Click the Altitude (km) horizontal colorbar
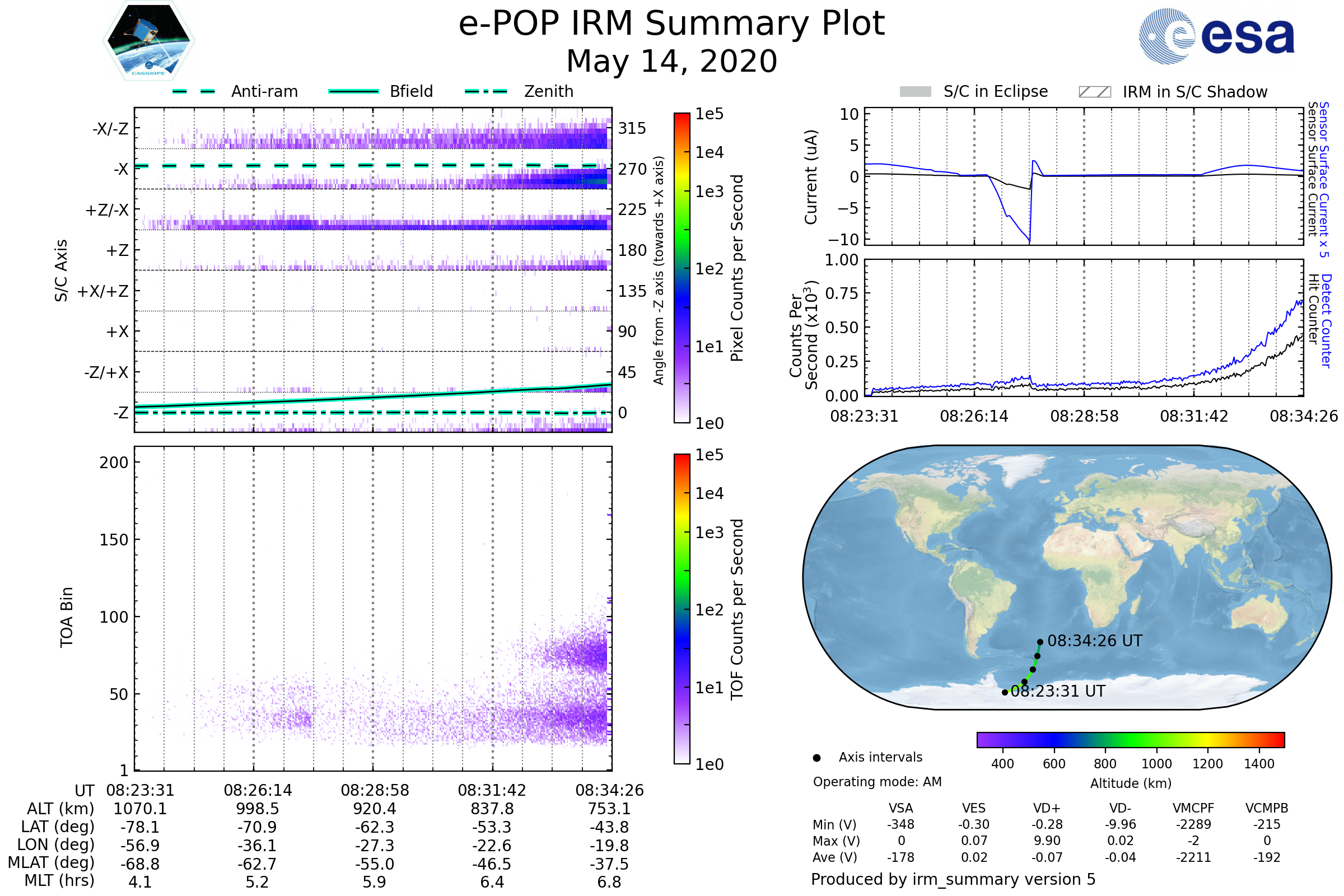The height and width of the screenshot is (896, 1344). 1130,739
